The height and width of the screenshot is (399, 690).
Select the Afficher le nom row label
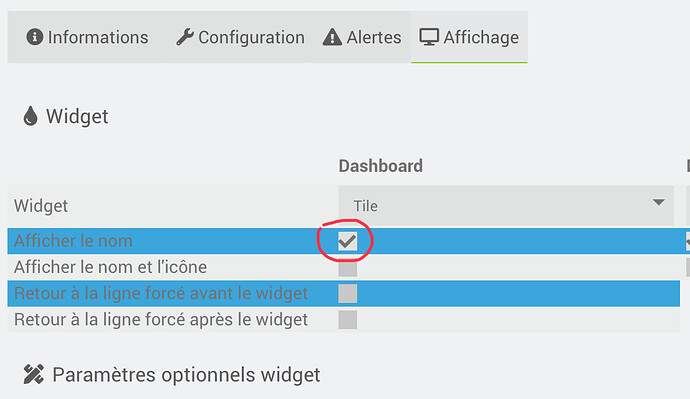(x=73, y=241)
